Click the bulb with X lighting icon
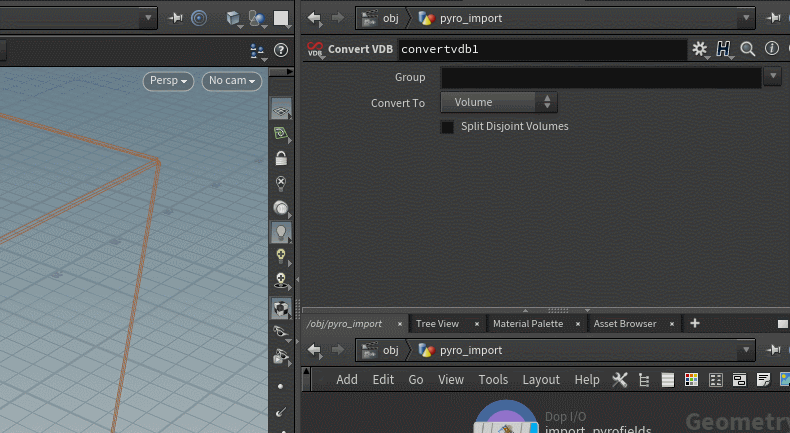Image resolution: width=790 pixels, height=433 pixels. pyautogui.click(x=281, y=183)
